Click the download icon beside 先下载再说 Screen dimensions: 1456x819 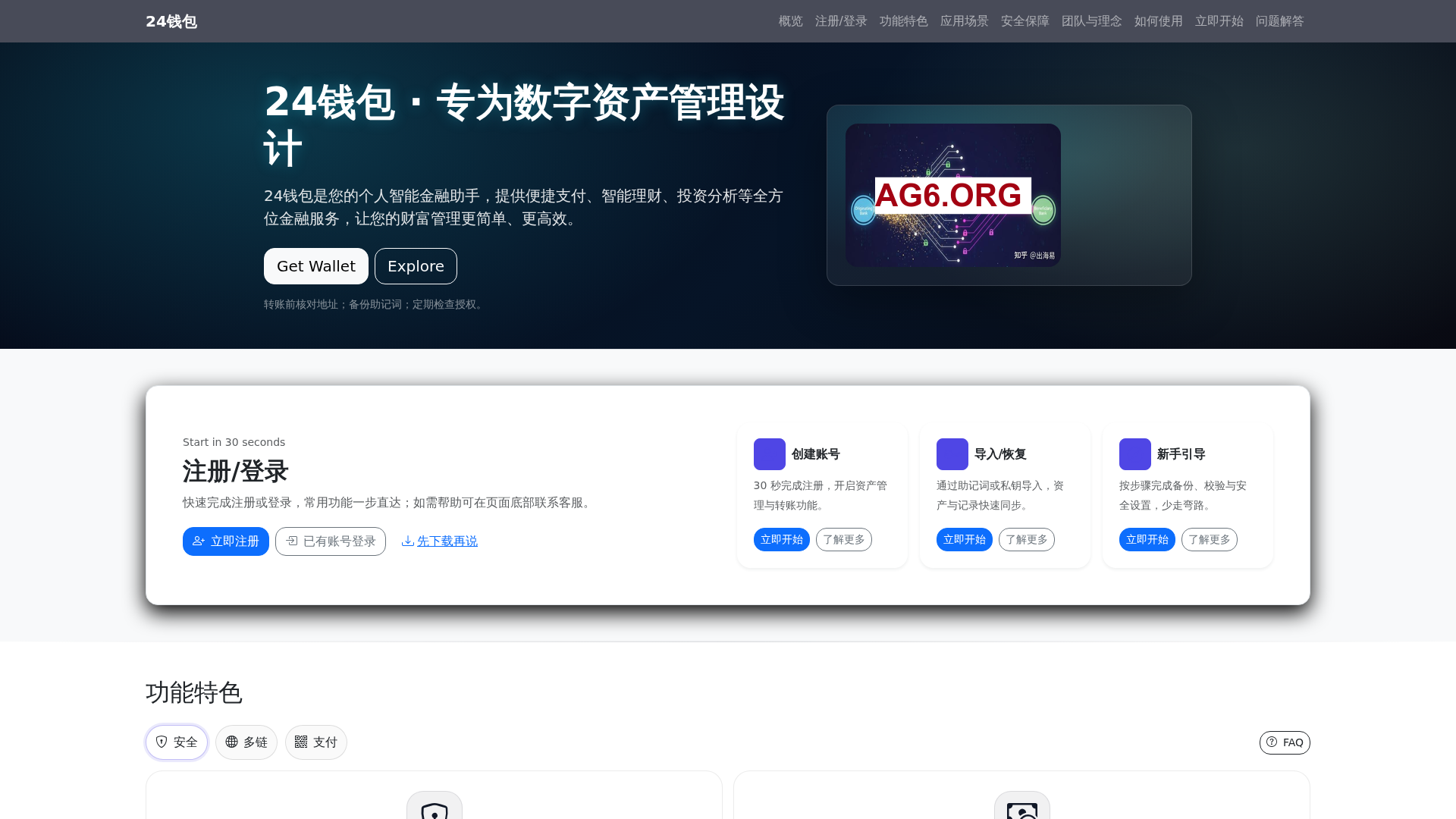pyautogui.click(x=408, y=541)
